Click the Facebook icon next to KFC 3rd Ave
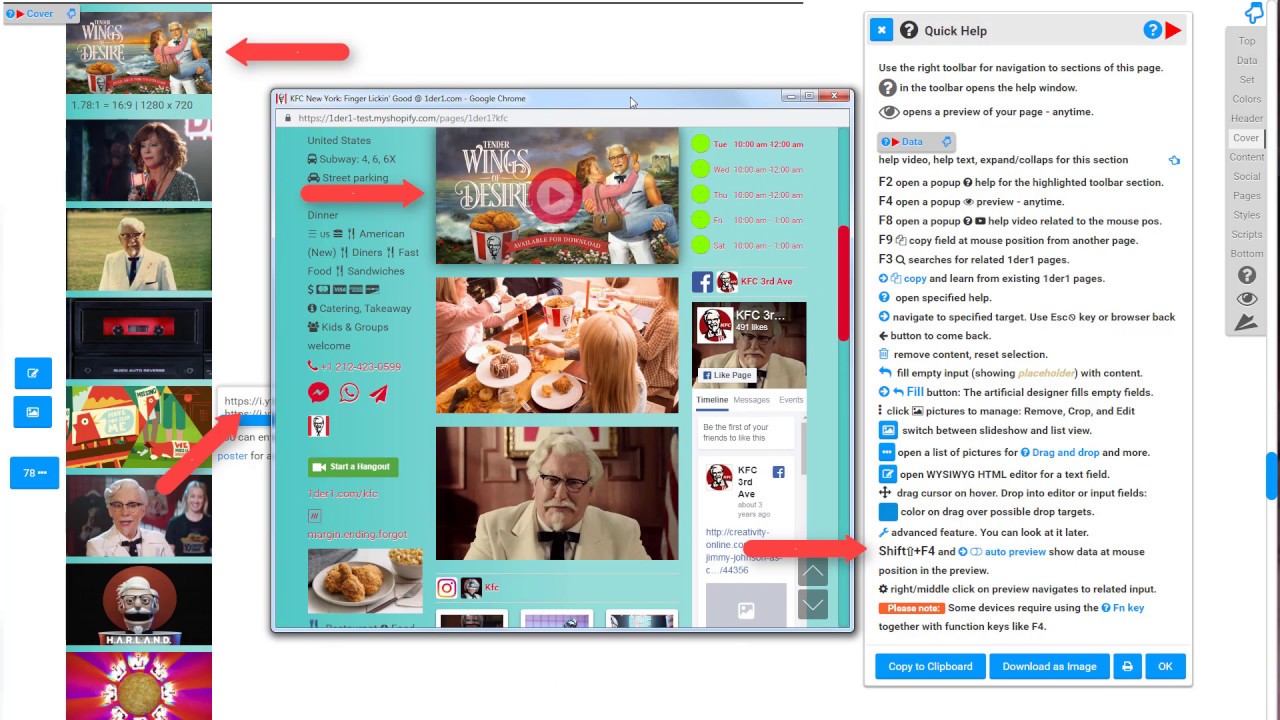The width and height of the screenshot is (1280, 720). [x=702, y=282]
